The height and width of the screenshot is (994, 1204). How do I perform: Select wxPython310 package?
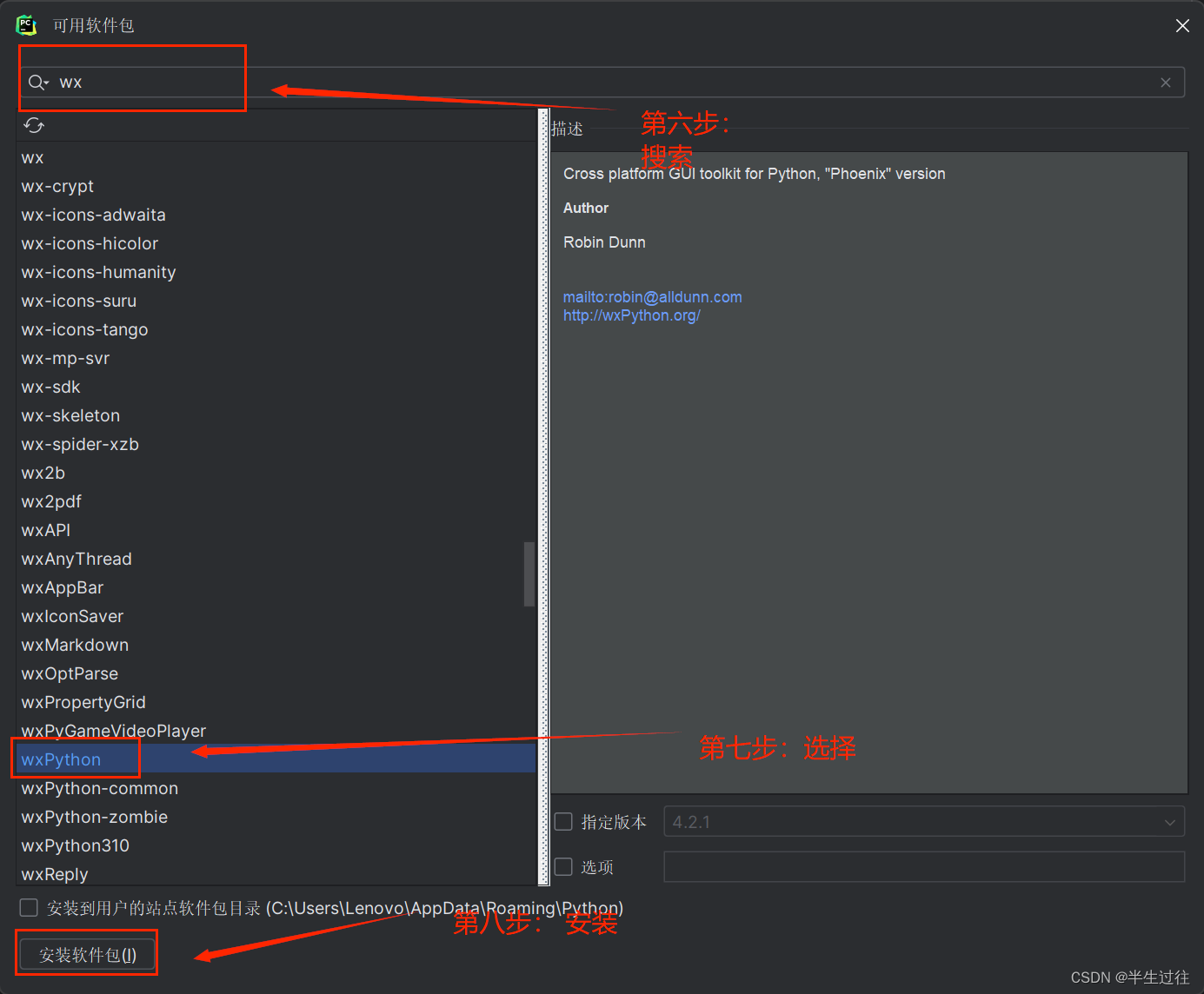point(276,846)
